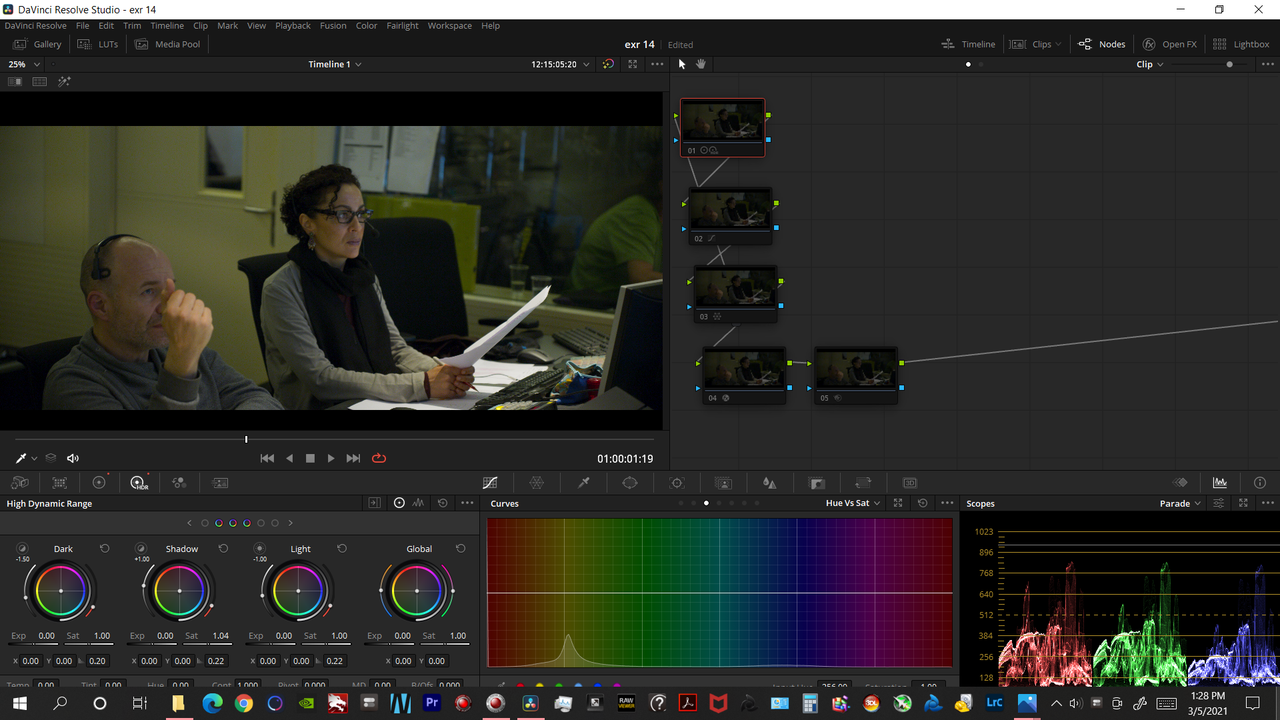Open the Mark menu
The image size is (1280, 720).
click(228, 25)
